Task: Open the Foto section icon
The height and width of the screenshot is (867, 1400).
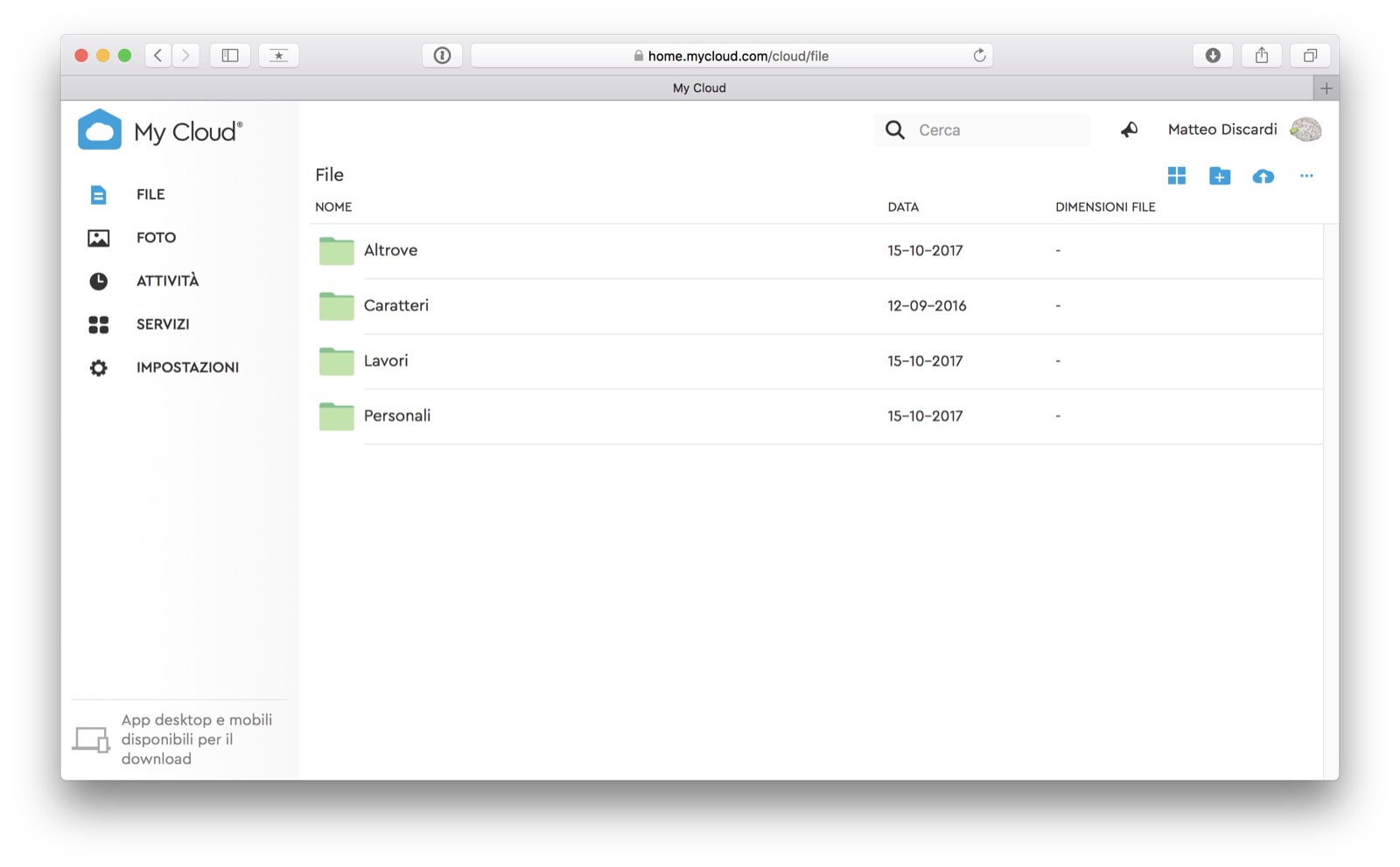Action: pyautogui.click(x=98, y=238)
